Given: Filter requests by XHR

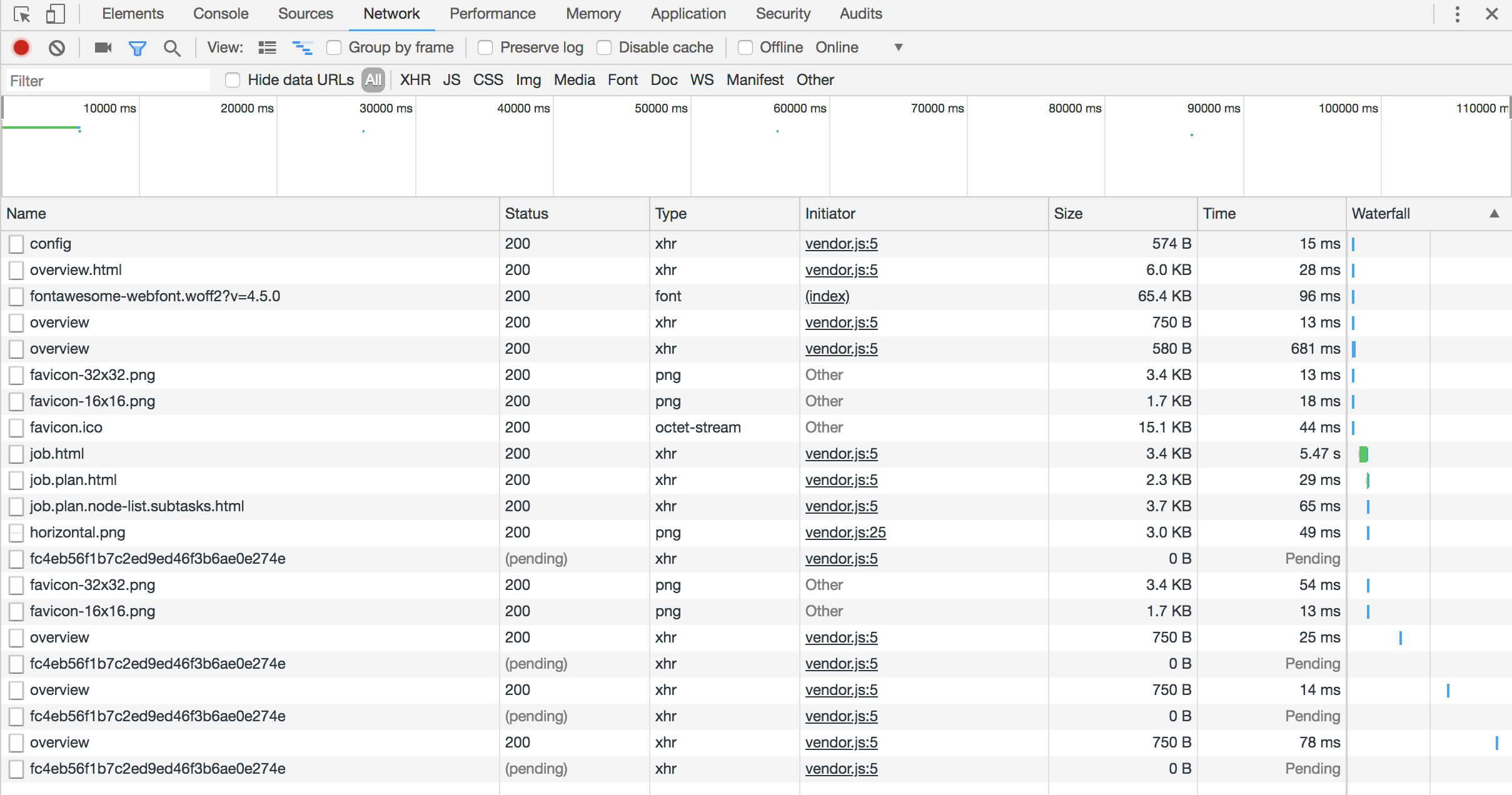Looking at the screenshot, I should [415, 80].
